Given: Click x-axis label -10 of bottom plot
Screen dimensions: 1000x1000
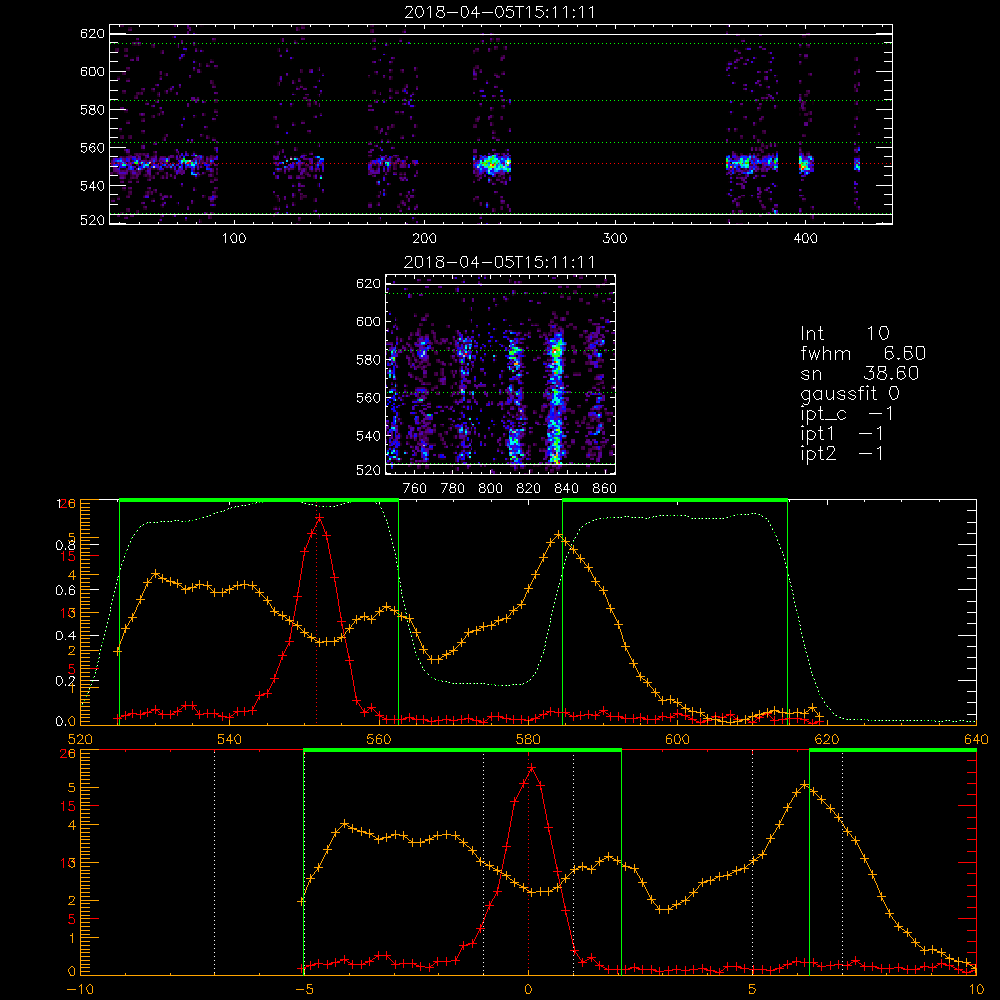Looking at the screenshot, I should [x=79, y=989].
